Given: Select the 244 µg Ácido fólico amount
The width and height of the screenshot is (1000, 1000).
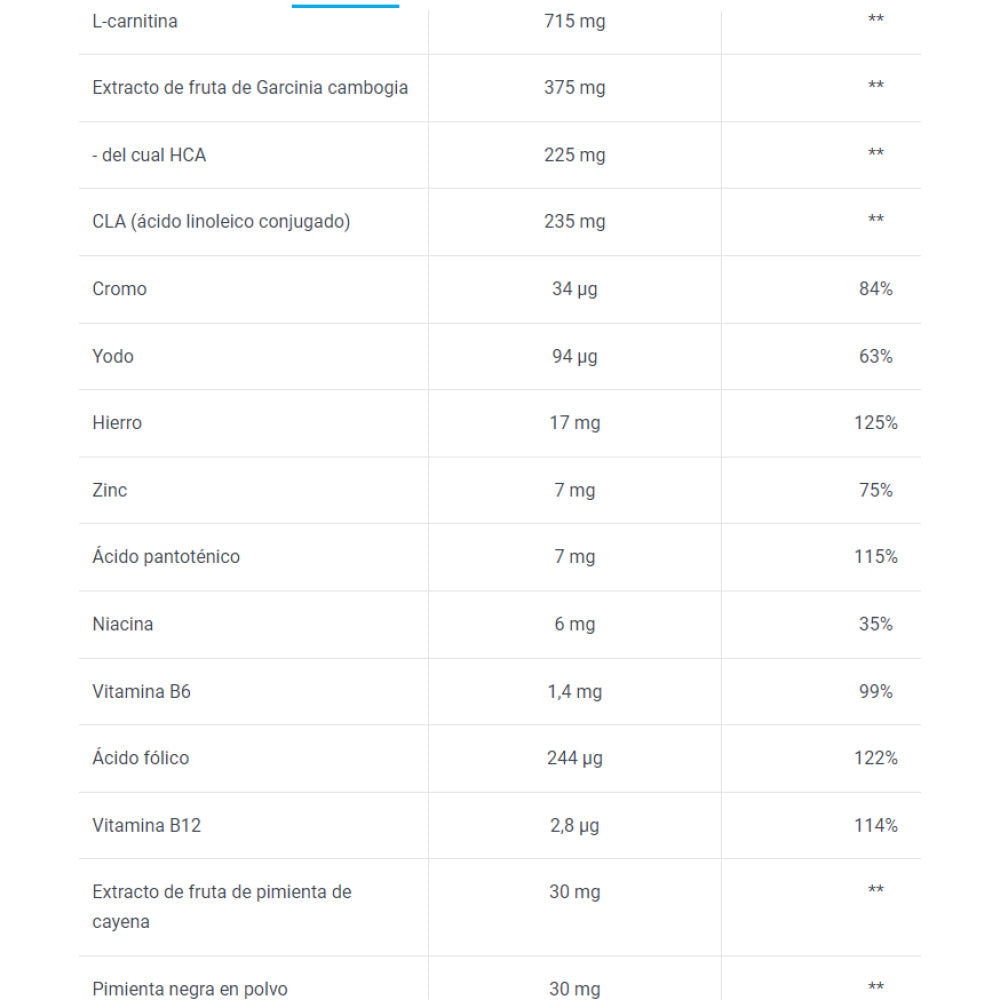Looking at the screenshot, I should point(574,758).
